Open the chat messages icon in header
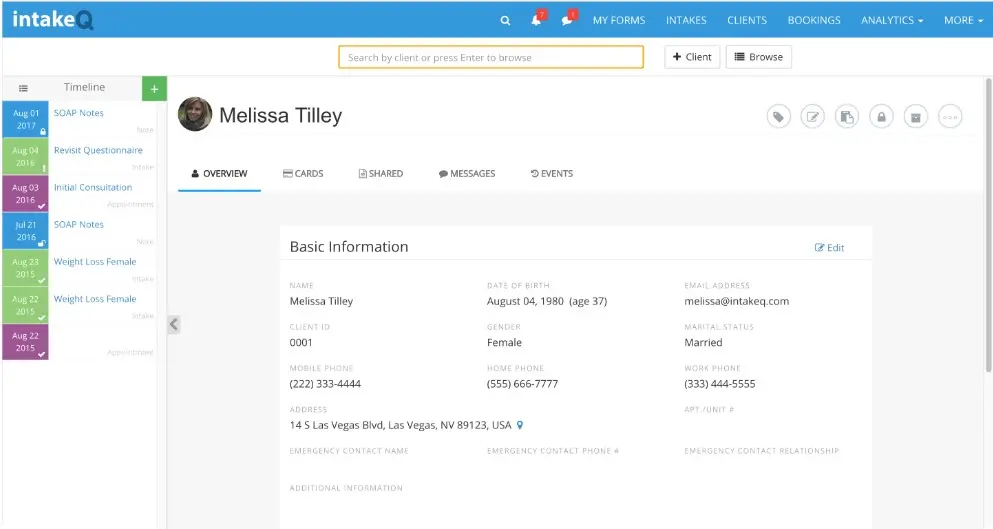 click(568, 20)
